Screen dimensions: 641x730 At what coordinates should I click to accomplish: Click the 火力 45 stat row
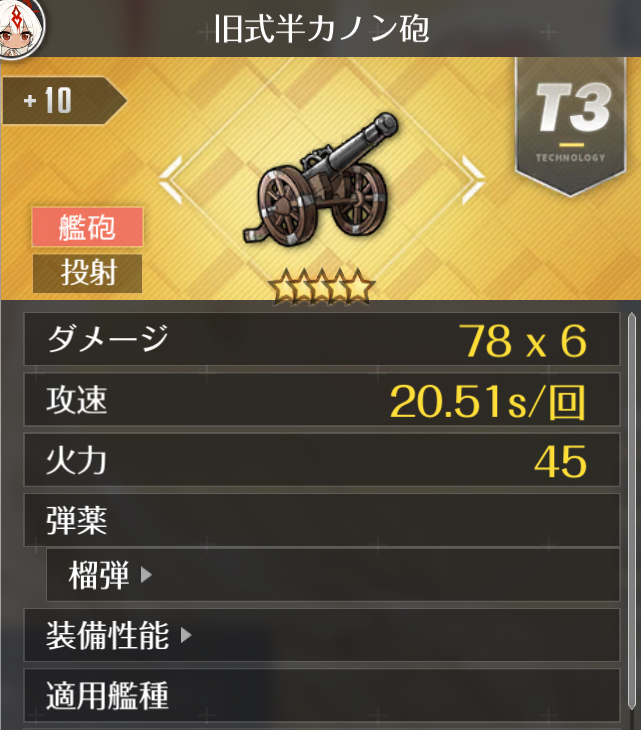[x=322, y=460]
